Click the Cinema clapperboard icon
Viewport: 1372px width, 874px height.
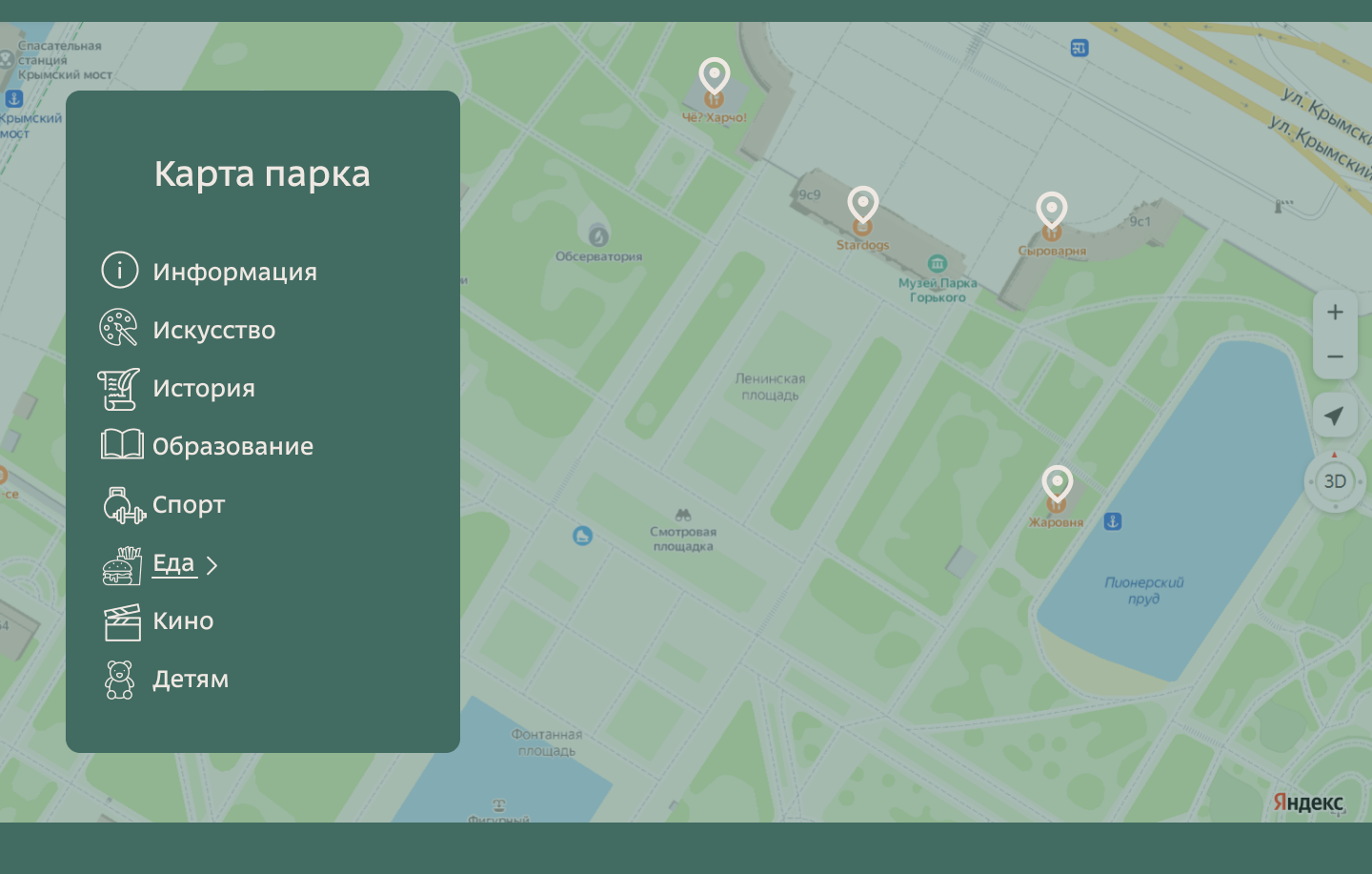(x=122, y=621)
